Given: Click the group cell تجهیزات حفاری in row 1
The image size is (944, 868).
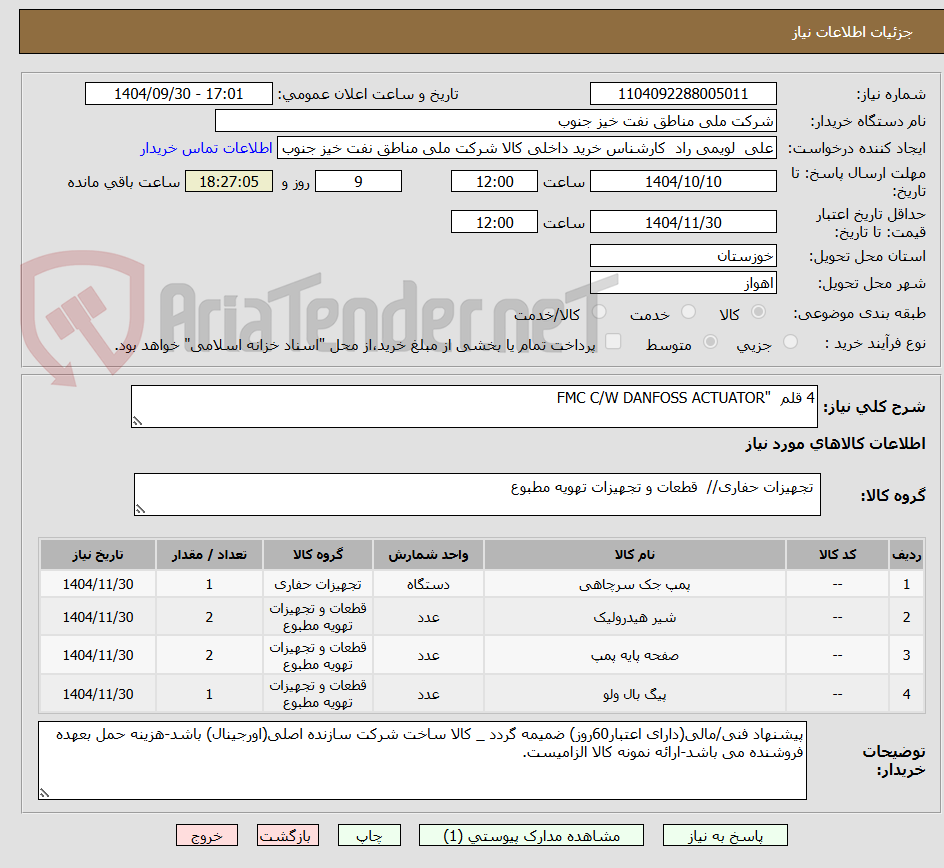Looking at the screenshot, I should coord(318,584).
